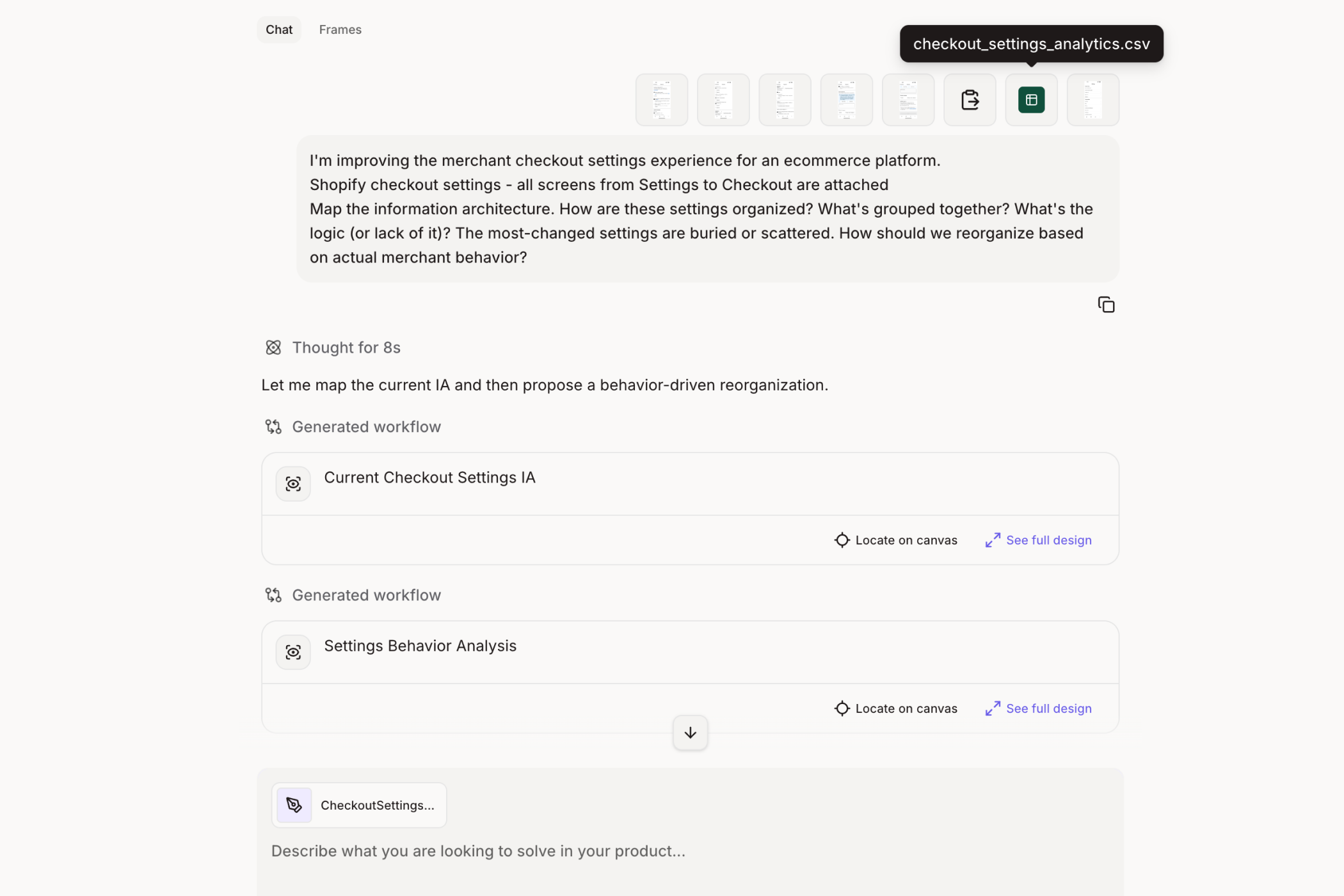Switch to the Frames tab
The image size is (1344, 896).
(x=340, y=29)
